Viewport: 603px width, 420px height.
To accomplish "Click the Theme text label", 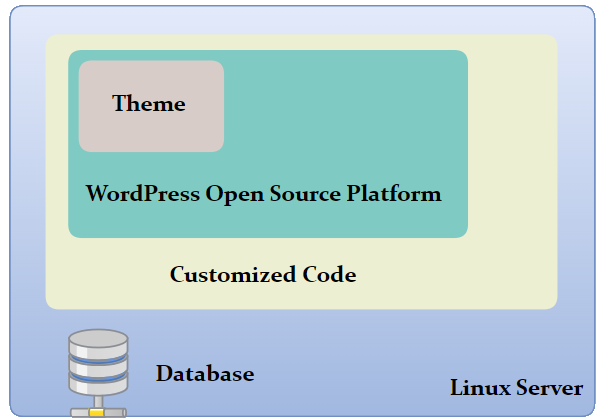I will point(149,104).
